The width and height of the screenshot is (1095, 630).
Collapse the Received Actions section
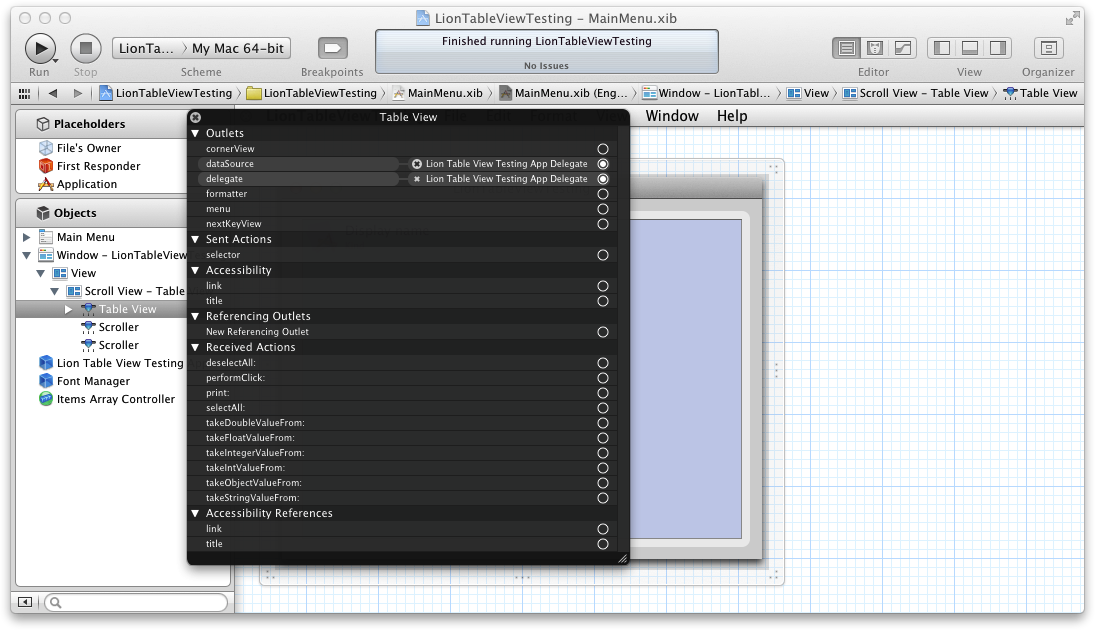tap(196, 347)
